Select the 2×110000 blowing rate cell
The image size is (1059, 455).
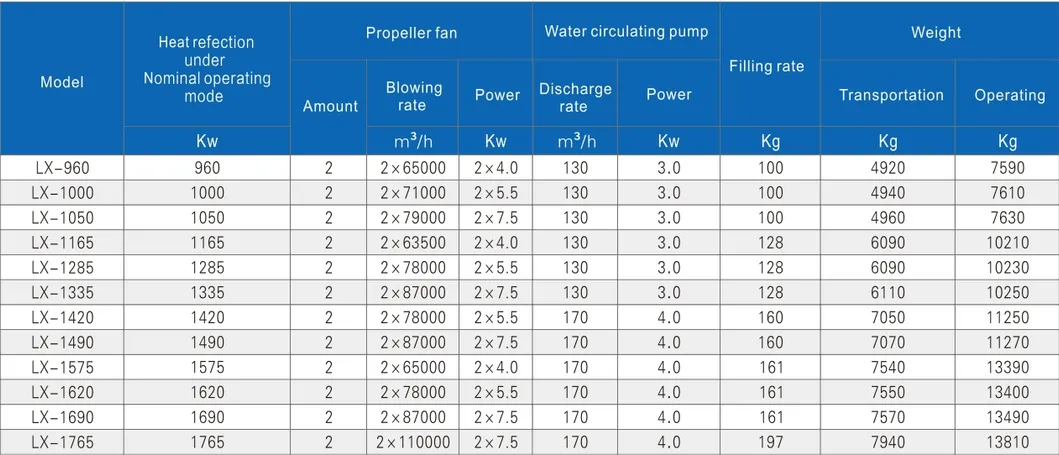point(412,442)
